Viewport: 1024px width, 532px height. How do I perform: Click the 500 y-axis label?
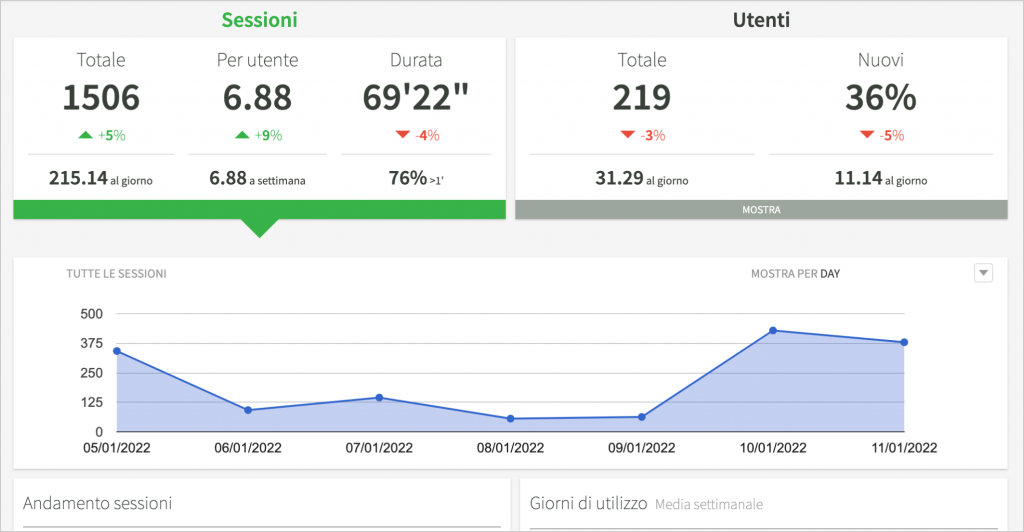pyautogui.click(x=91, y=314)
